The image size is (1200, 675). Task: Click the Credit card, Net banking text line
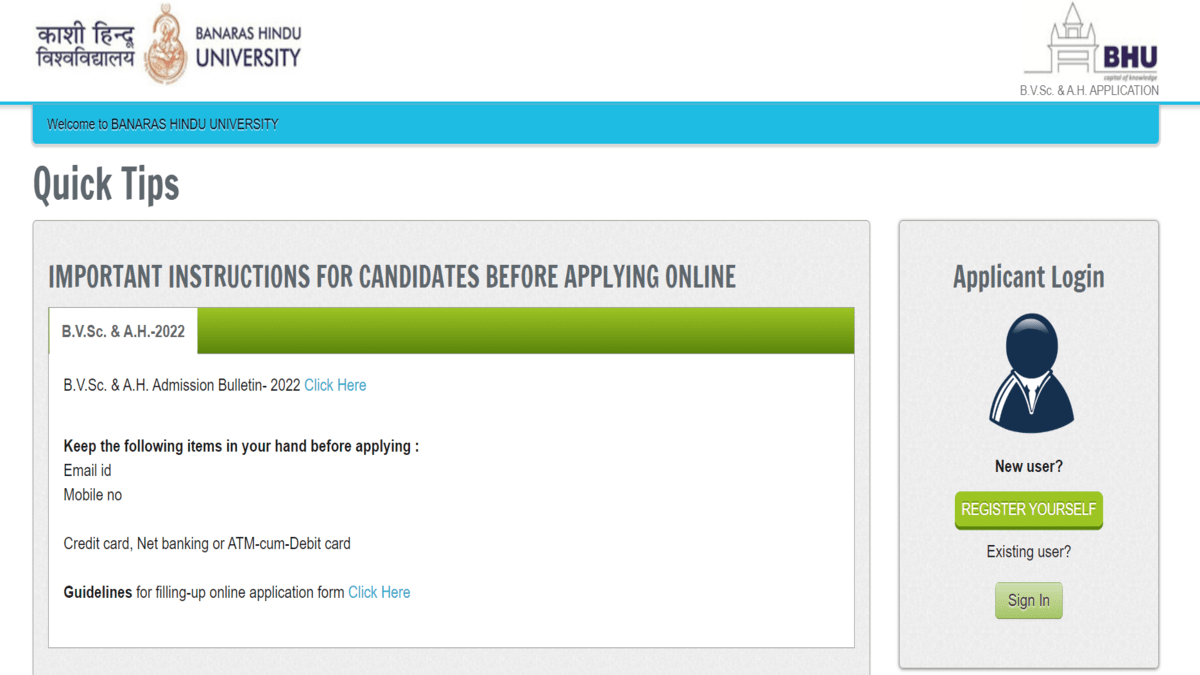point(207,544)
